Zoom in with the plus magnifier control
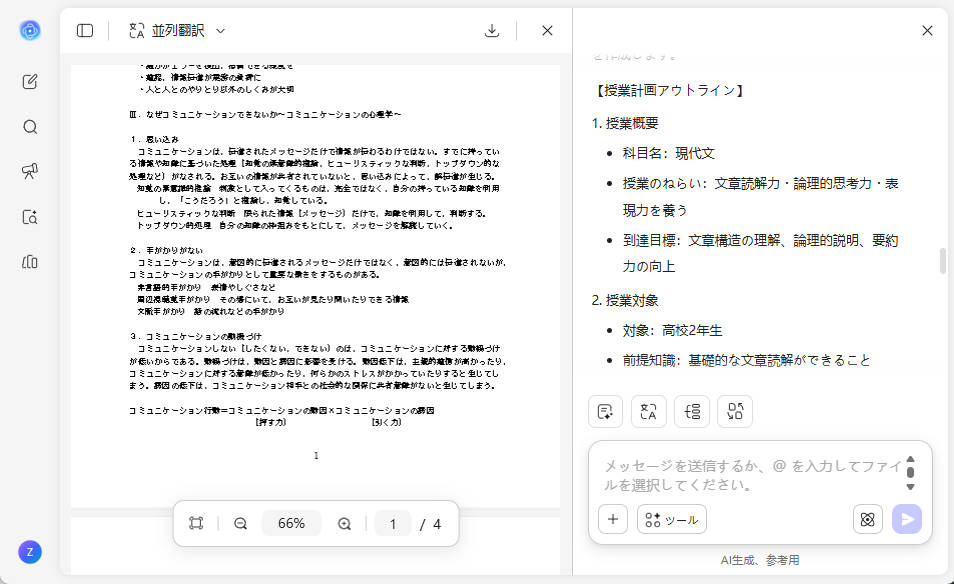Image resolution: width=954 pixels, height=584 pixels. (x=344, y=522)
